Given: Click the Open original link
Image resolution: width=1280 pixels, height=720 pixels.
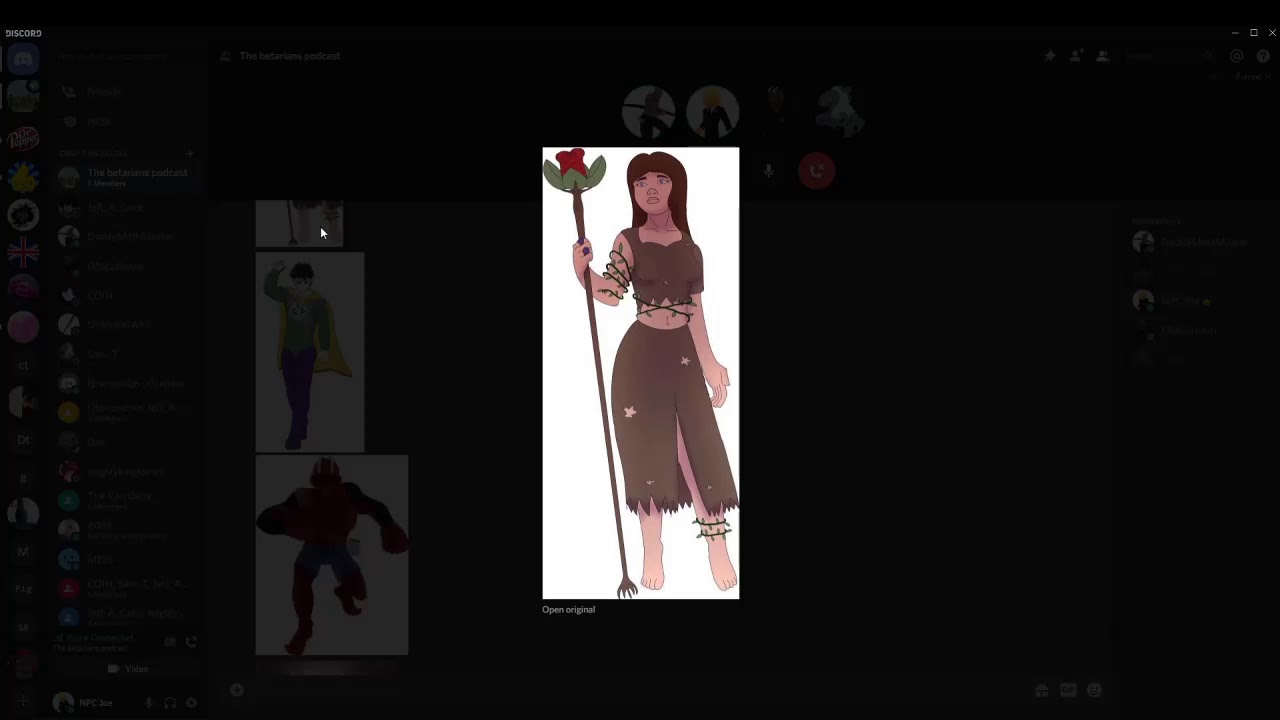Looking at the screenshot, I should pyautogui.click(x=568, y=610).
